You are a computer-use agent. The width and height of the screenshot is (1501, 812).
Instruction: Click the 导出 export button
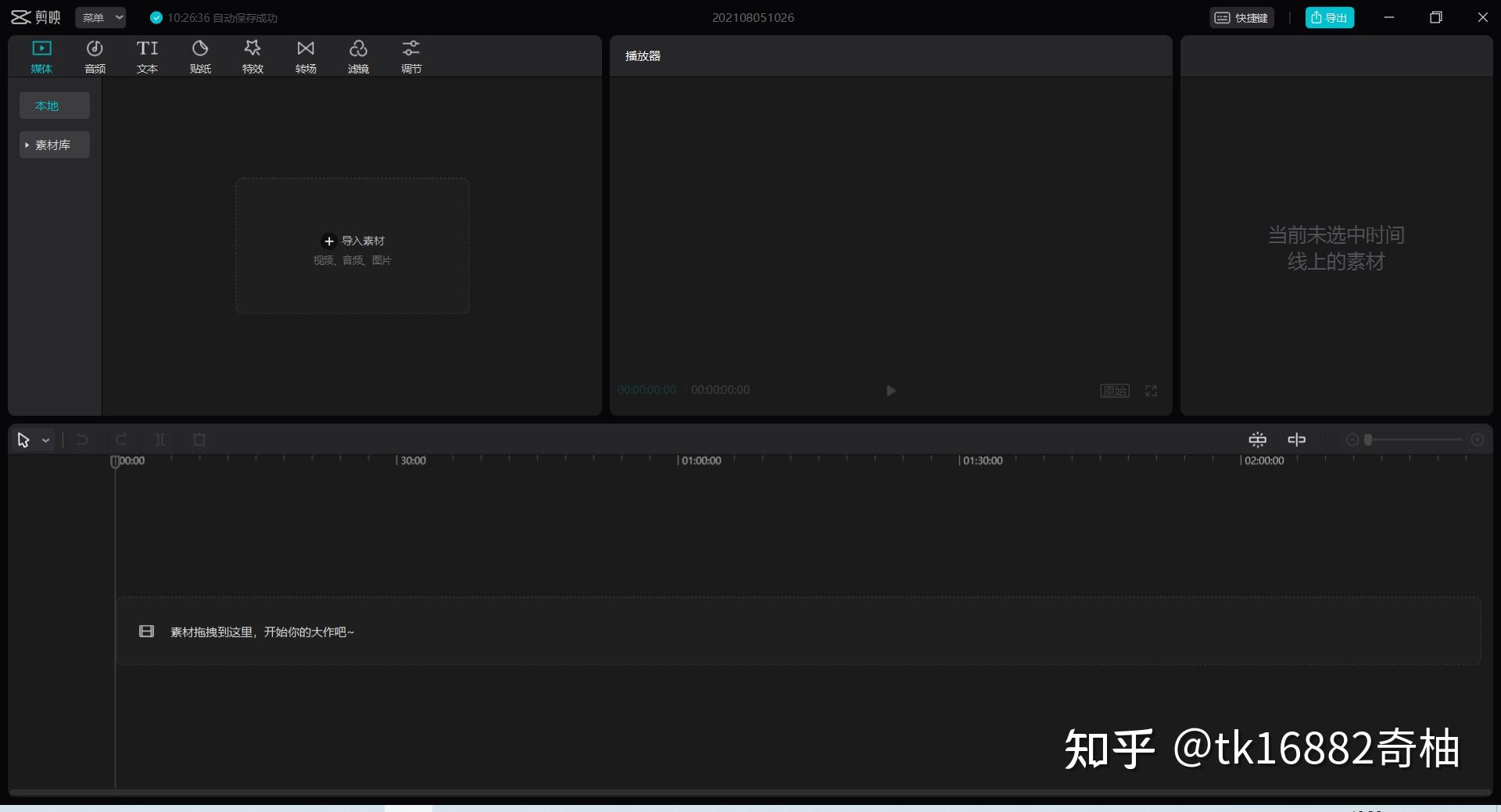[x=1329, y=17]
